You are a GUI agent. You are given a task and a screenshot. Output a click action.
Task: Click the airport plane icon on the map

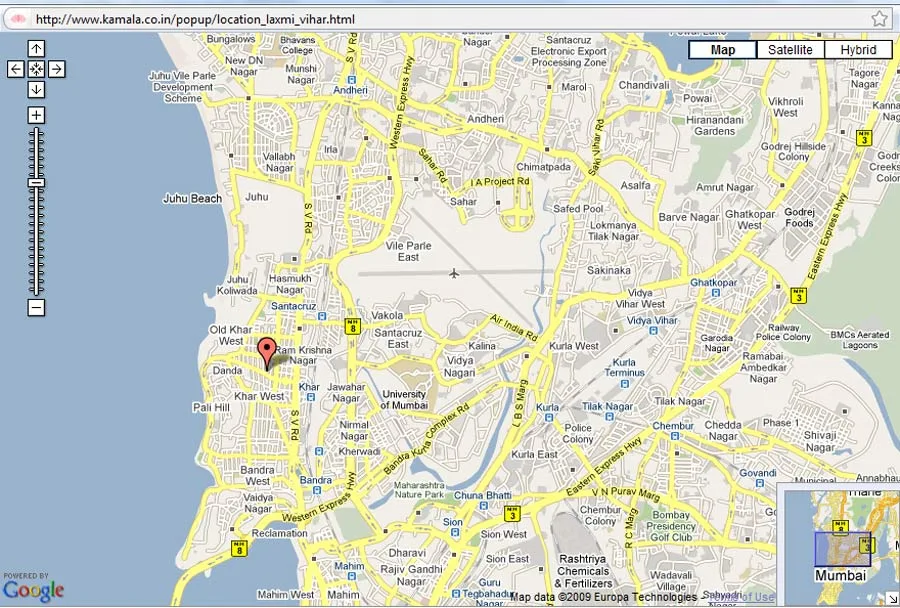454,273
